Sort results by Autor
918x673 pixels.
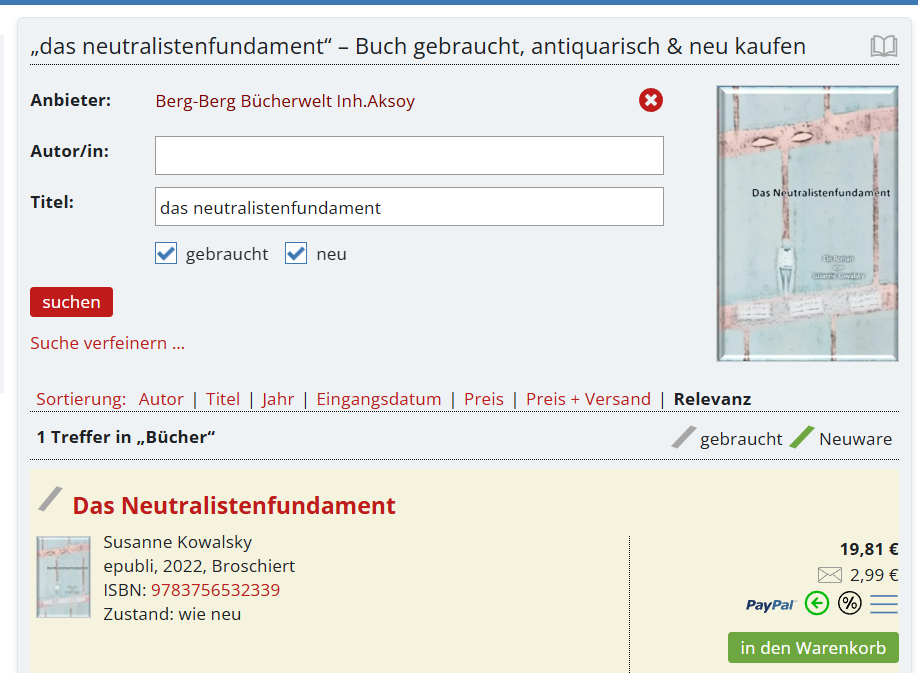pos(161,399)
